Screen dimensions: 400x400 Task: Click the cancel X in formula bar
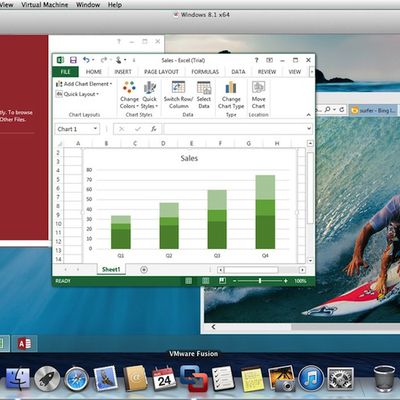122,129
